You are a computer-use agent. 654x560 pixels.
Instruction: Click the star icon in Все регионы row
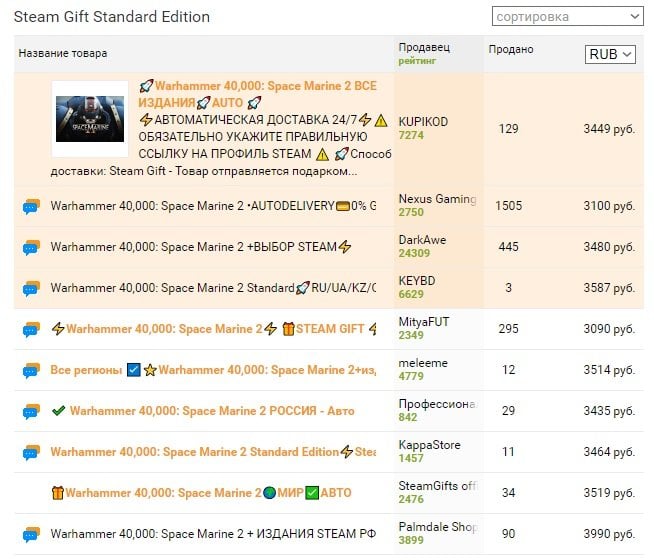[x=150, y=370]
